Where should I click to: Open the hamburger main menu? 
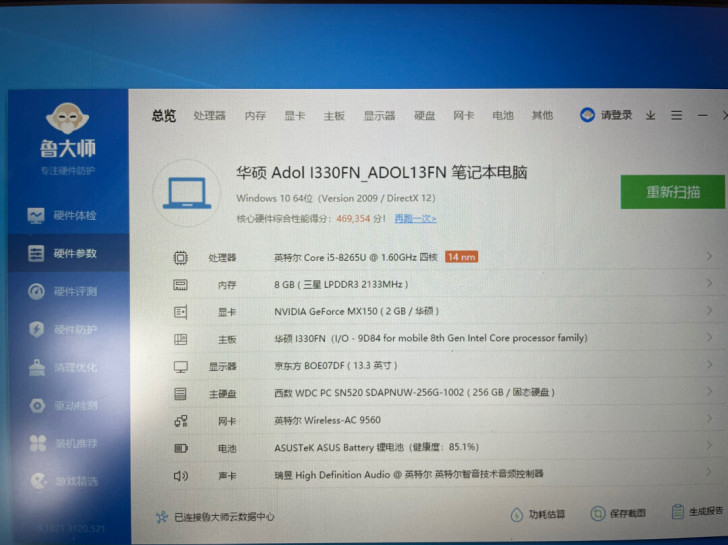(676, 115)
